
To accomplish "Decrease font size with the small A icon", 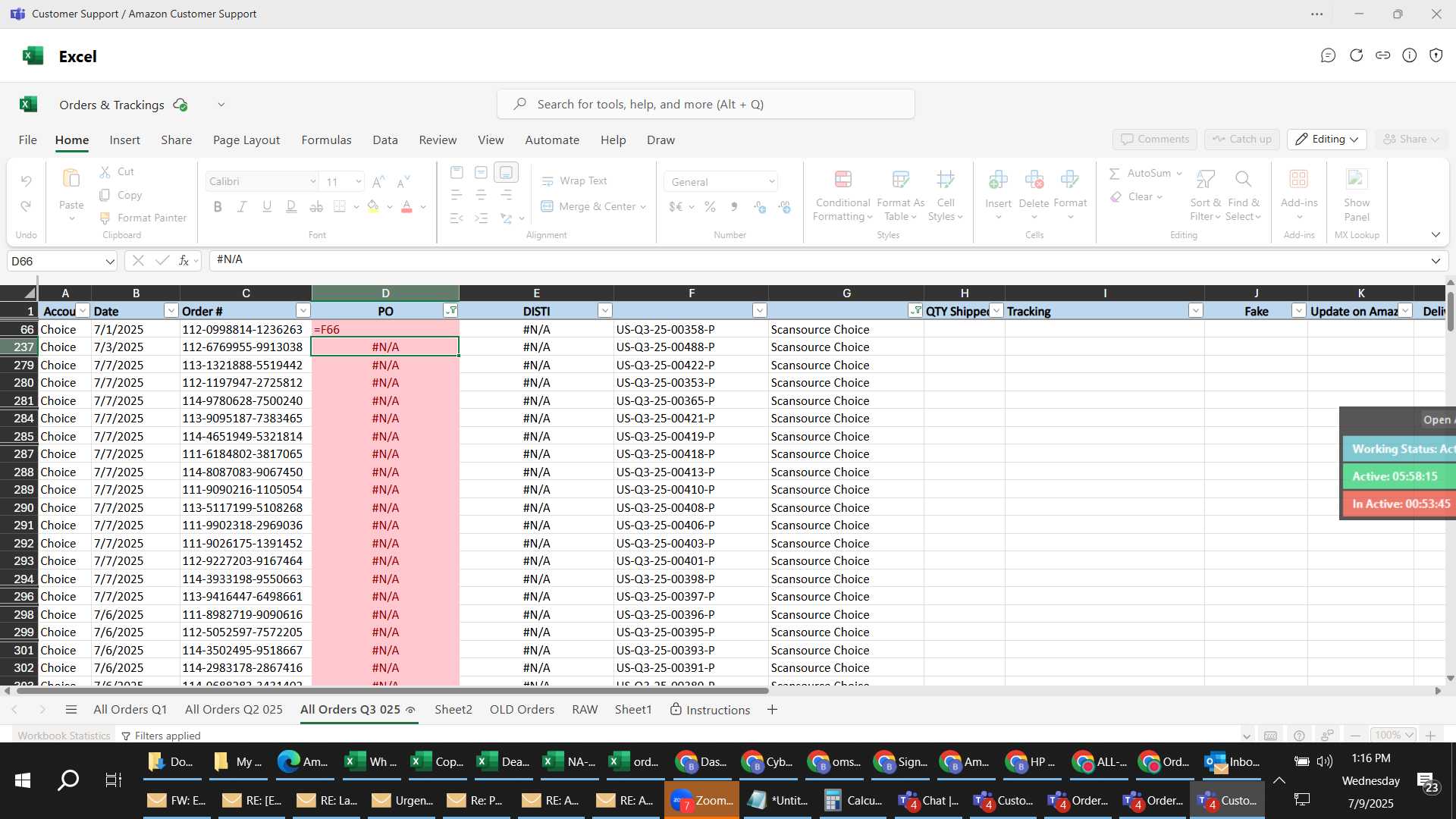I will 403,181.
